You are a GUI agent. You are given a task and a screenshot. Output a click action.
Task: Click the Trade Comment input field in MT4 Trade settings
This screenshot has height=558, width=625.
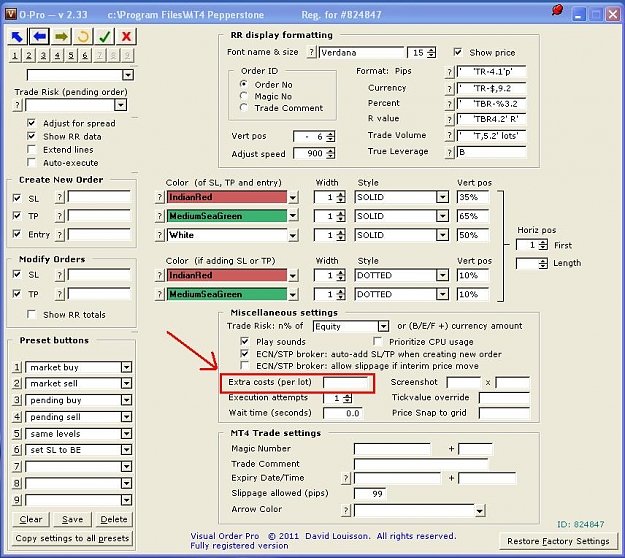pyautogui.click(x=421, y=464)
